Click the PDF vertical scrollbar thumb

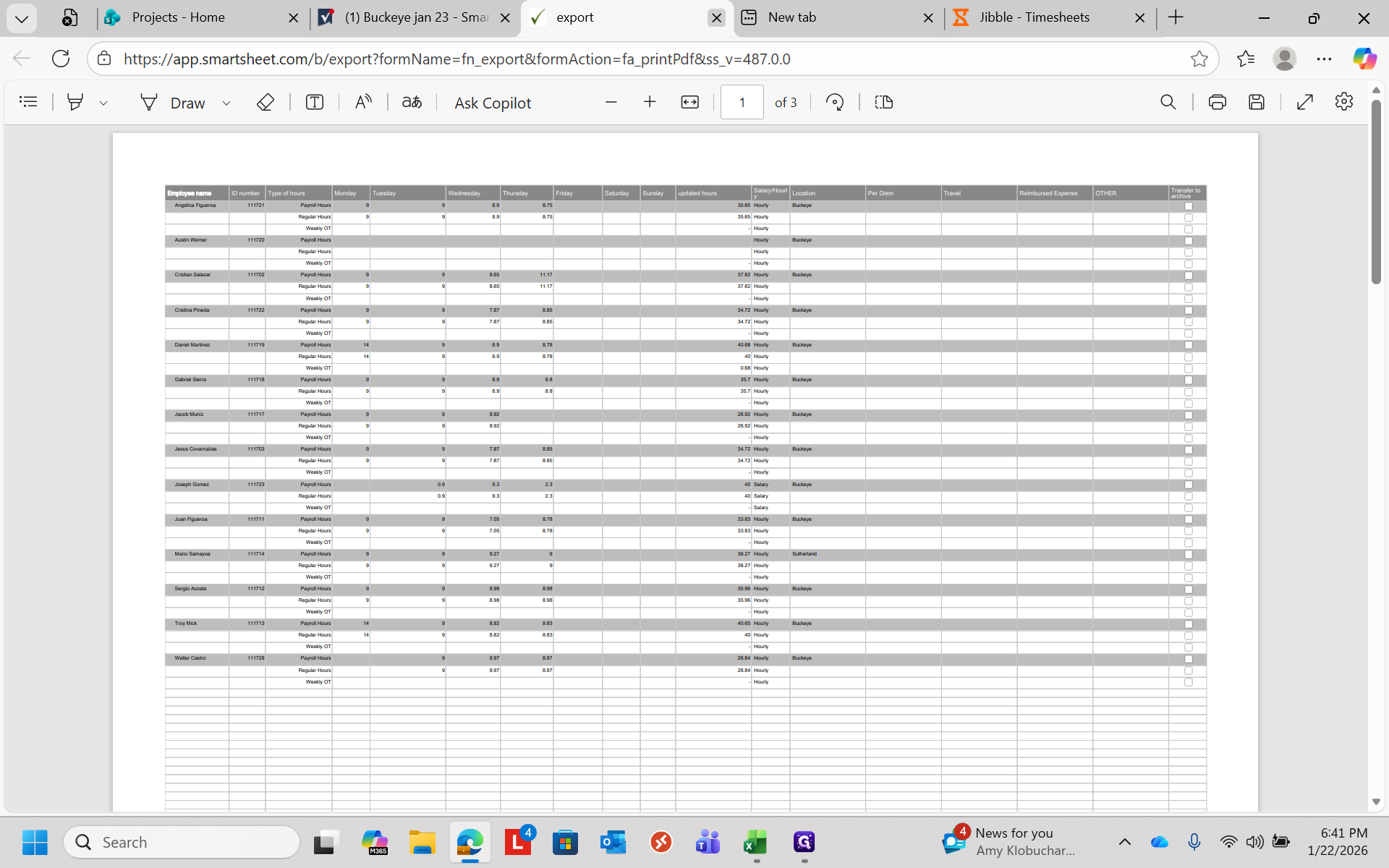[1376, 192]
